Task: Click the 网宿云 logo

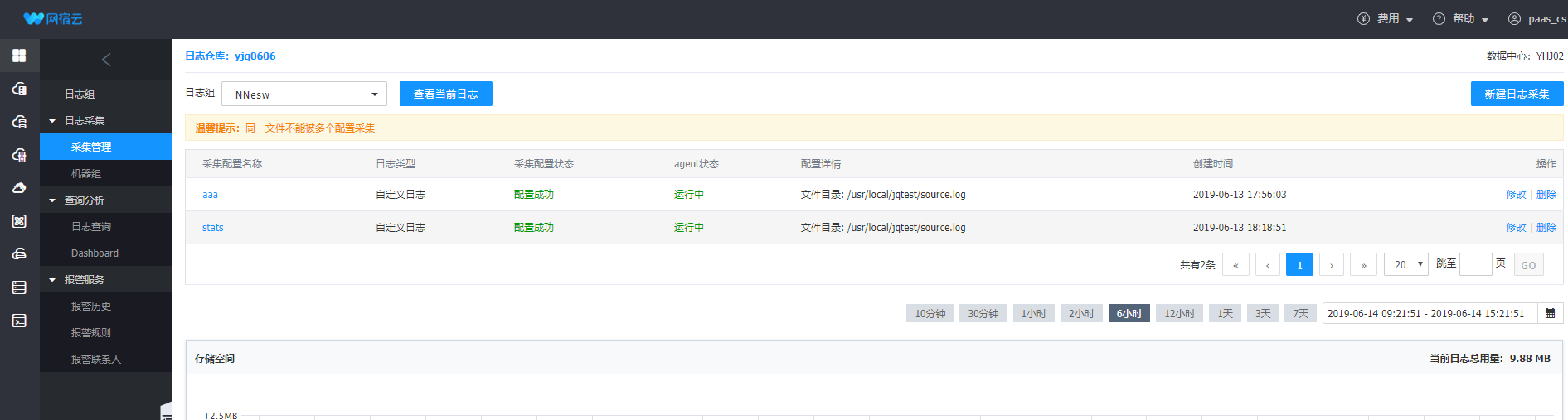Action: 53,18
